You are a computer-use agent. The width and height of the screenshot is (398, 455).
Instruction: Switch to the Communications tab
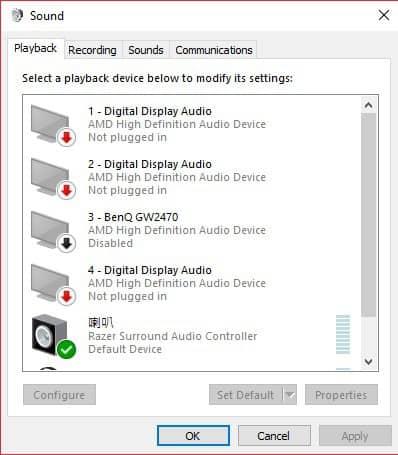tap(214, 50)
